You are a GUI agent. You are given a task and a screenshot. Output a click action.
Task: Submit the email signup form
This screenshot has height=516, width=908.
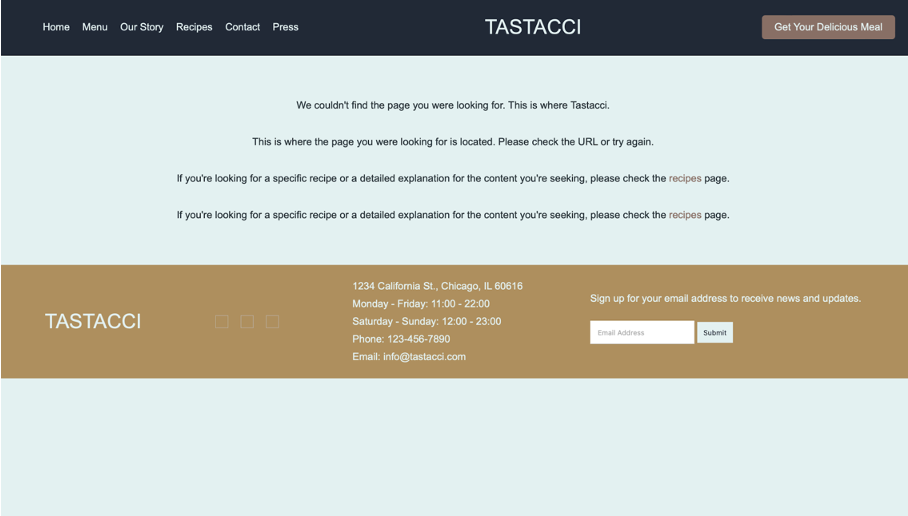click(x=714, y=332)
